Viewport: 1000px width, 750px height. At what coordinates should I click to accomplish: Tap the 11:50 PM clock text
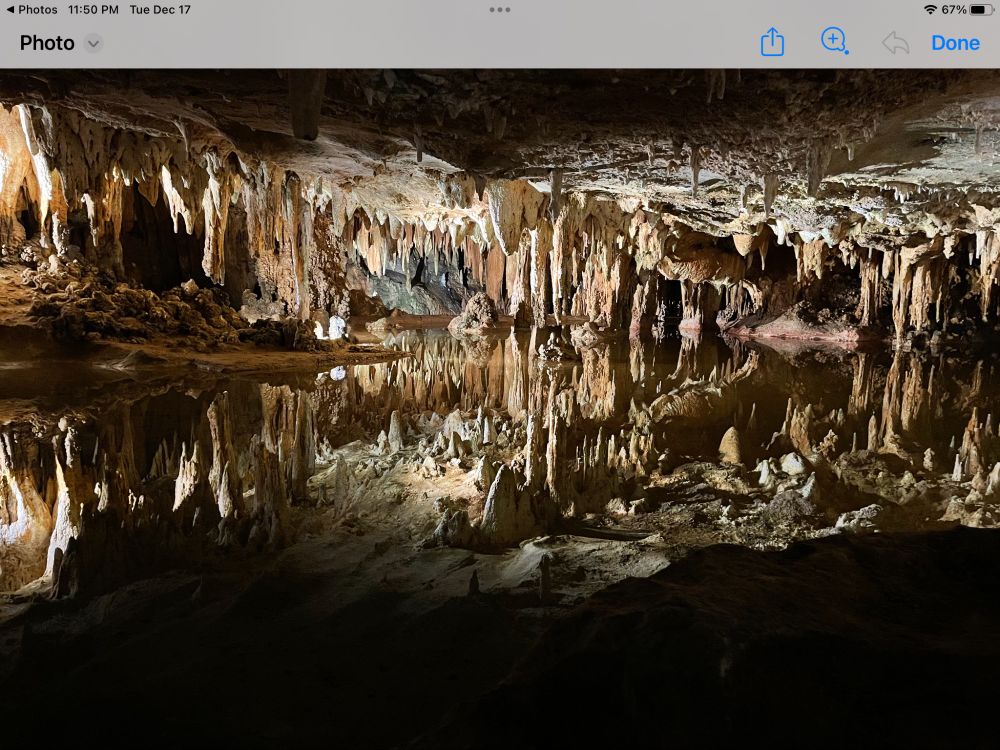pos(93,10)
